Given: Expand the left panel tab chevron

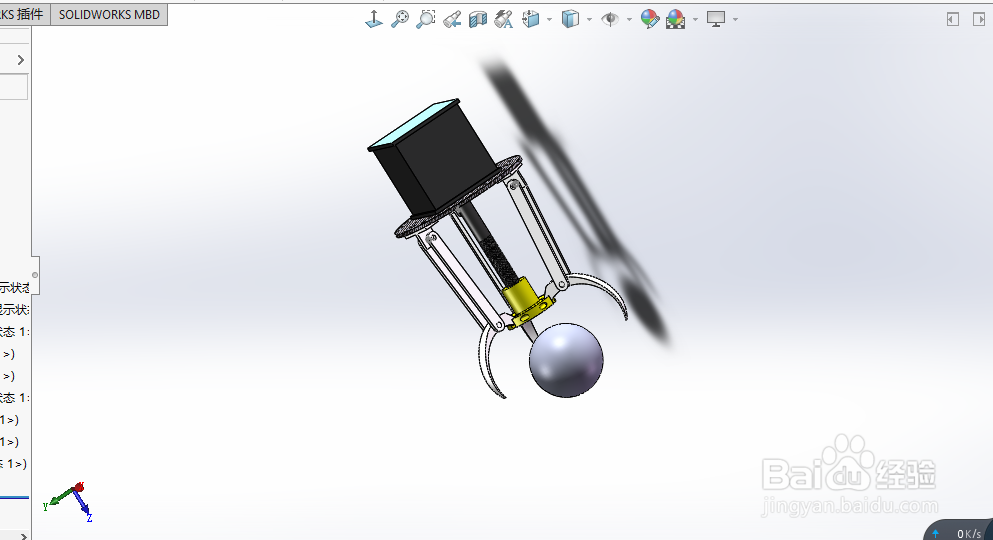Looking at the screenshot, I should click(x=21, y=60).
